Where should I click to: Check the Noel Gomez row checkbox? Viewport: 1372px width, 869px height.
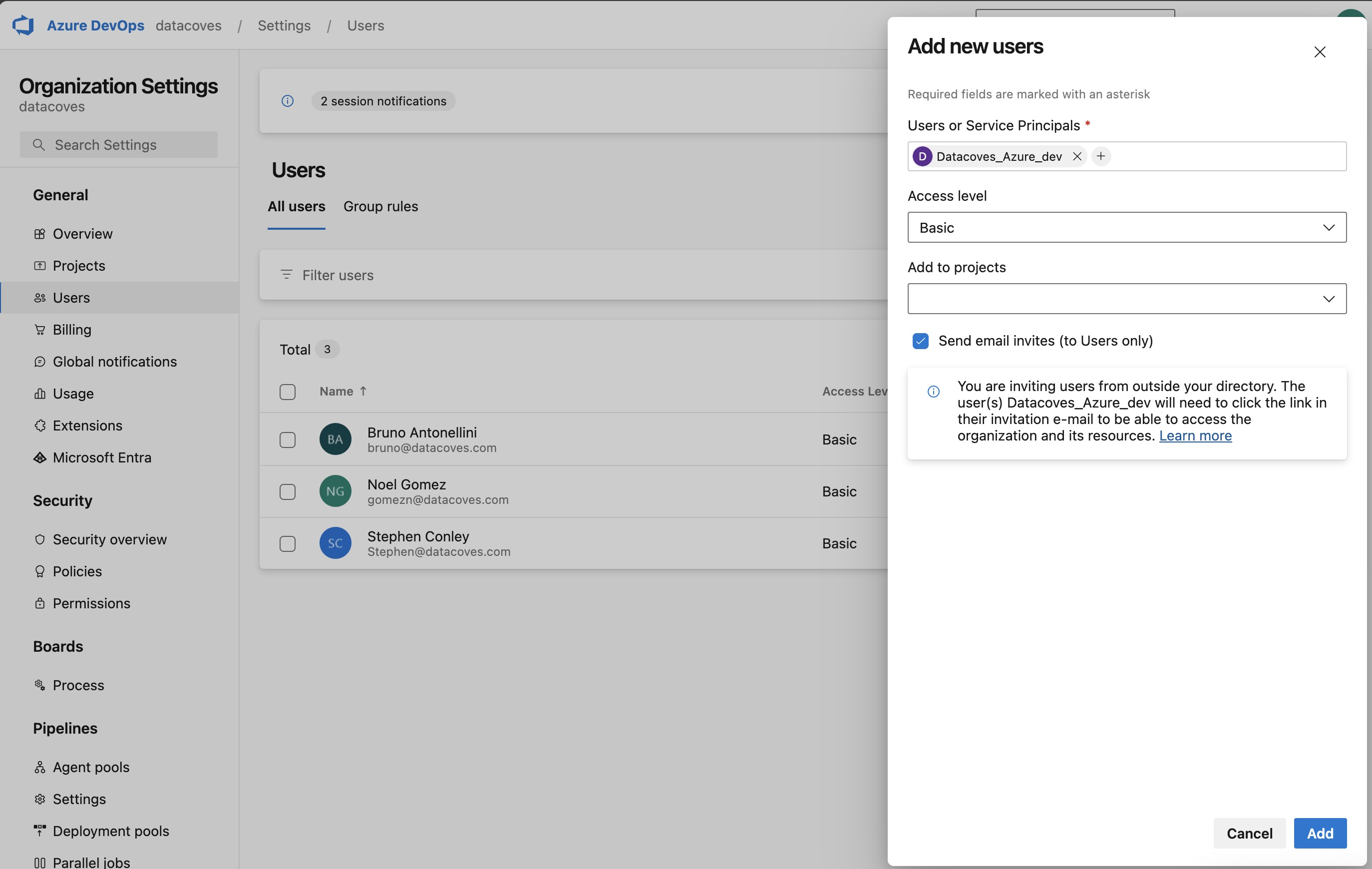coord(288,491)
